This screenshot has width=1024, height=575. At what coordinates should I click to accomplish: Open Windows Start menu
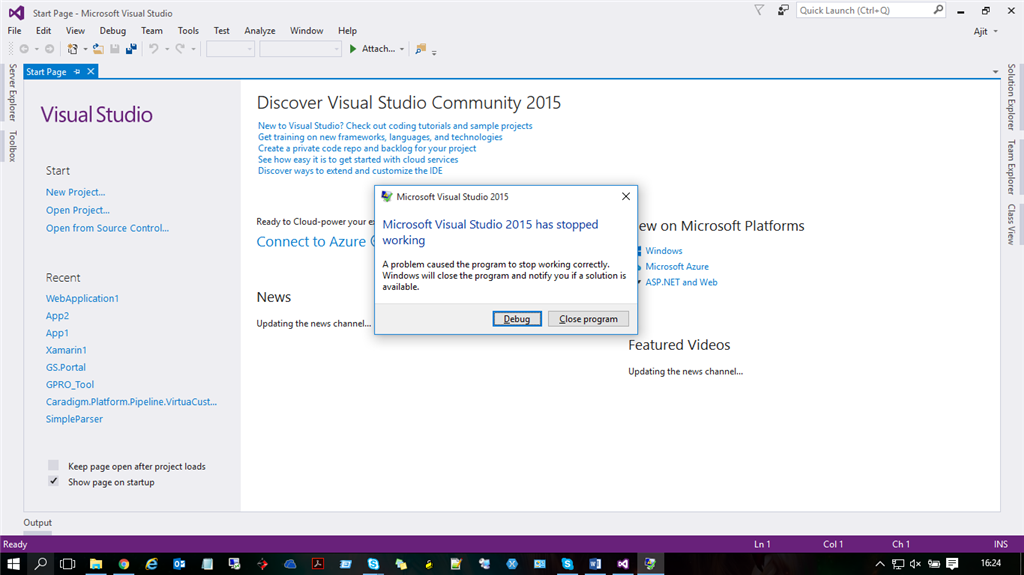[x=13, y=564]
